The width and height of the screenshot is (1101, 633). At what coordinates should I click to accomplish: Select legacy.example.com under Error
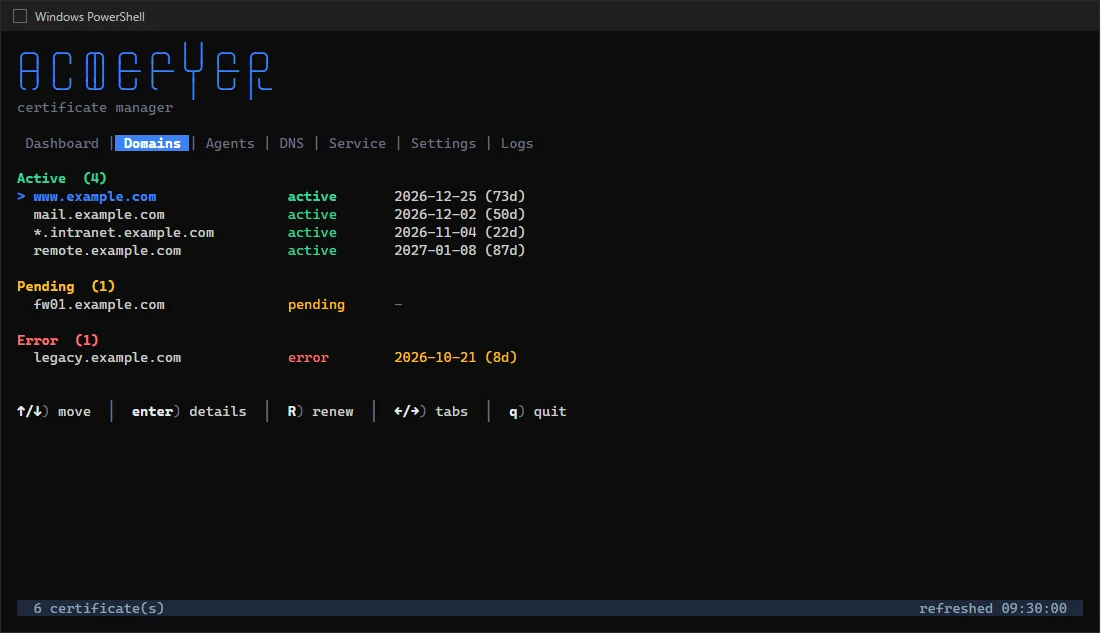pyautogui.click(x=107, y=358)
